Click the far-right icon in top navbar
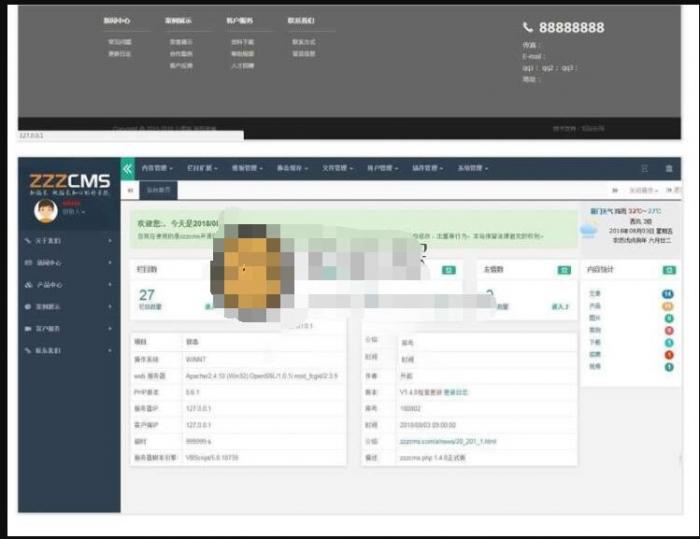The width and height of the screenshot is (700, 539). [x=670, y=169]
